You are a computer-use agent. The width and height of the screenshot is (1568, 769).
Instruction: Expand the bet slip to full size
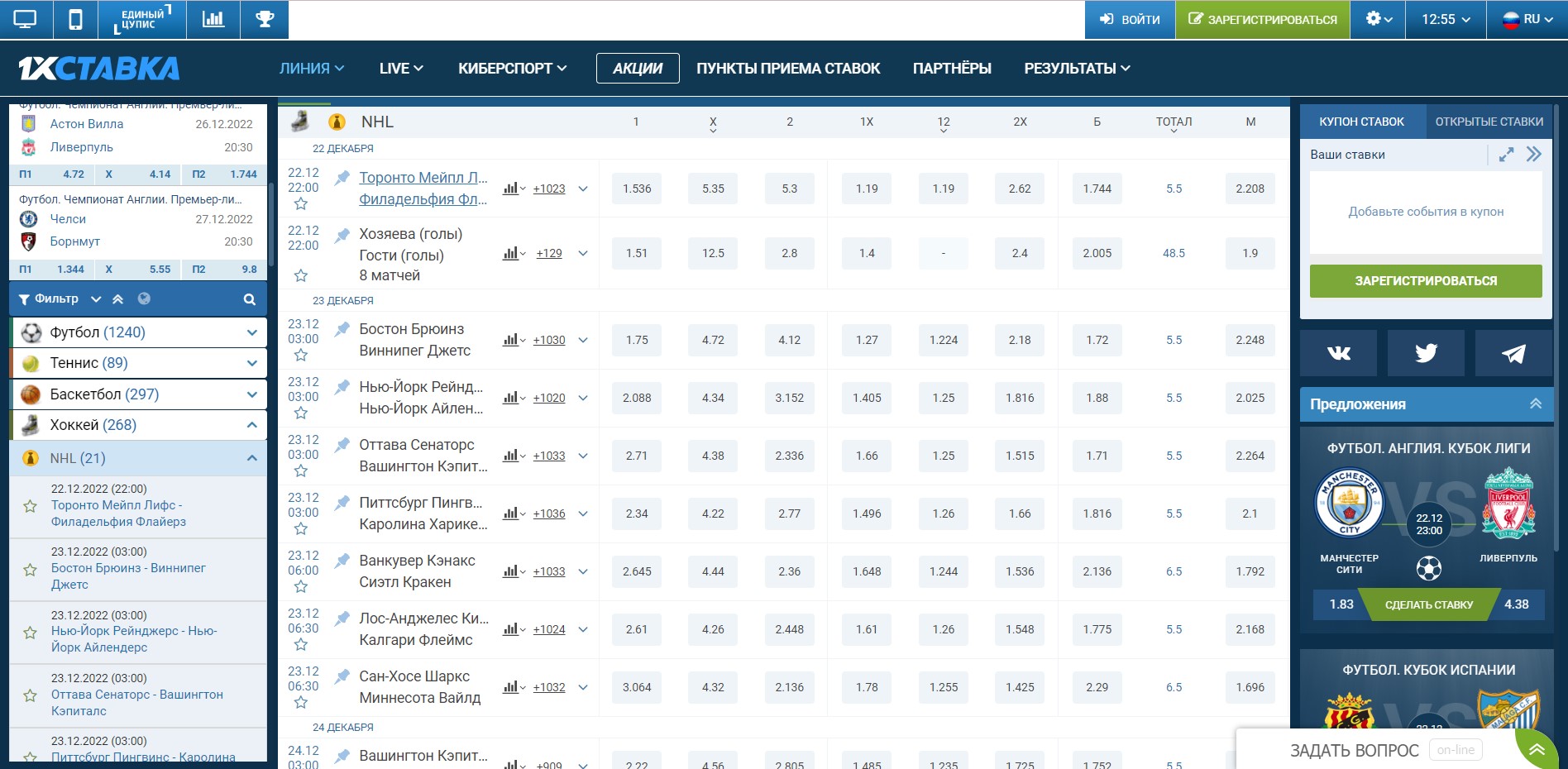click(1507, 155)
